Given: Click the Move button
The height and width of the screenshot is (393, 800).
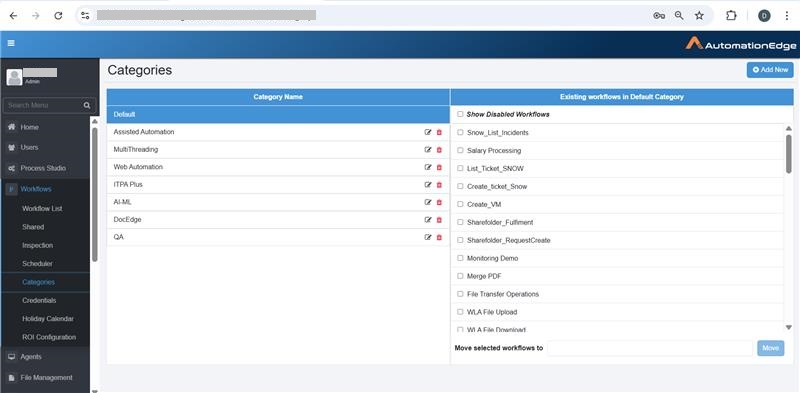Looking at the screenshot, I should 770,348.
